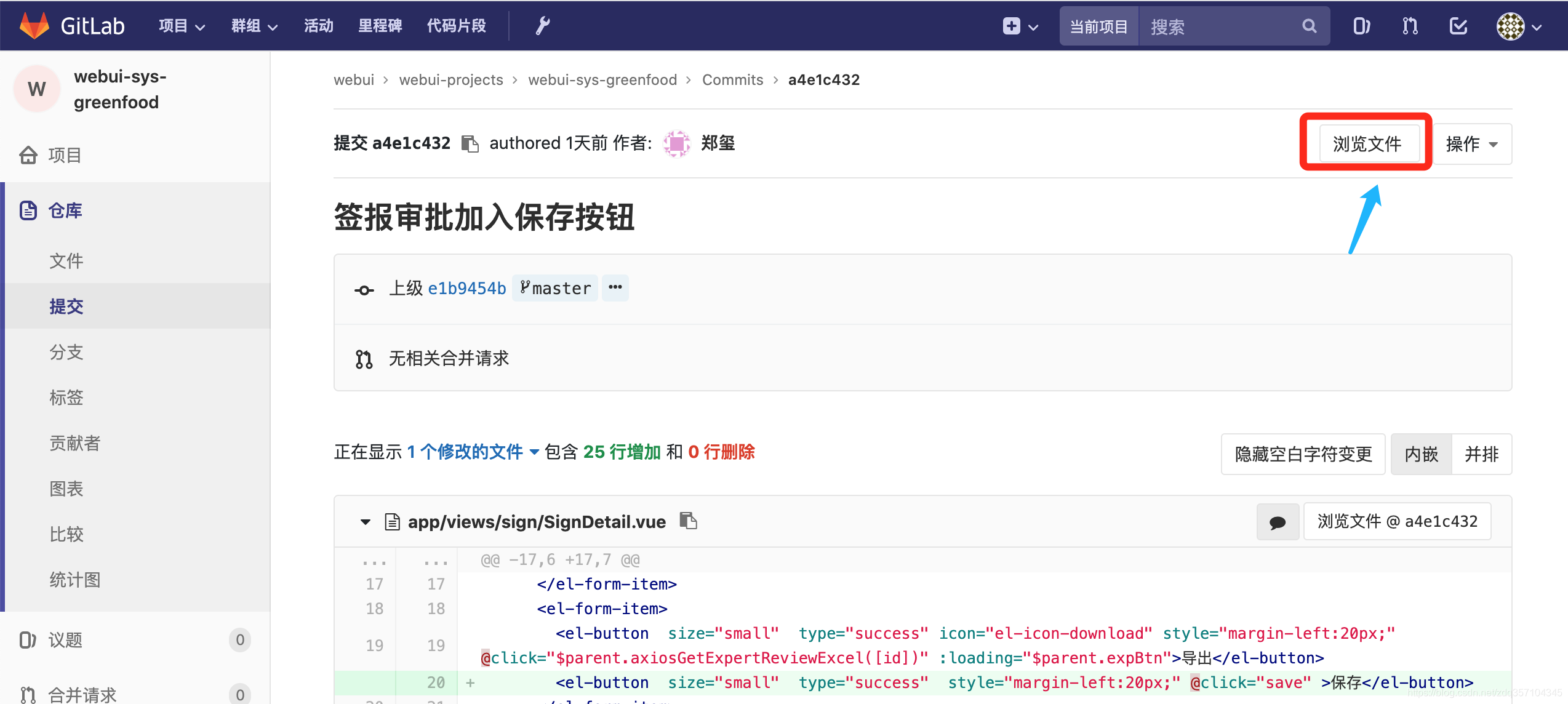Open 活动 in the top navigation

coord(318,26)
